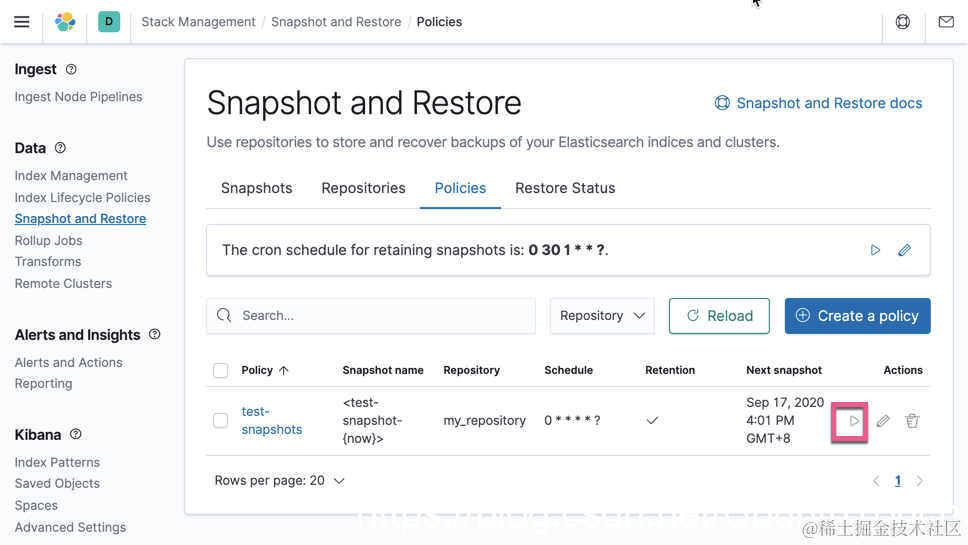Open the Snapshot and Restore docs link
The width and height of the screenshot is (968, 545).
pos(818,103)
